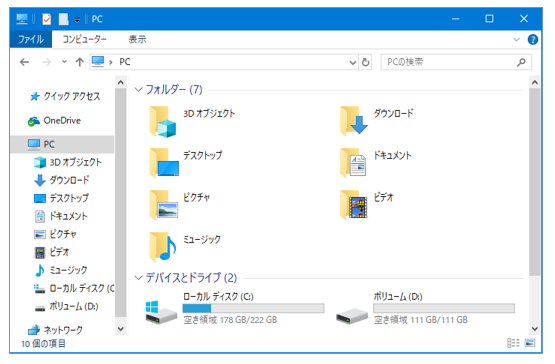
Task: Click the C: drive usage bar
Action: point(253,308)
